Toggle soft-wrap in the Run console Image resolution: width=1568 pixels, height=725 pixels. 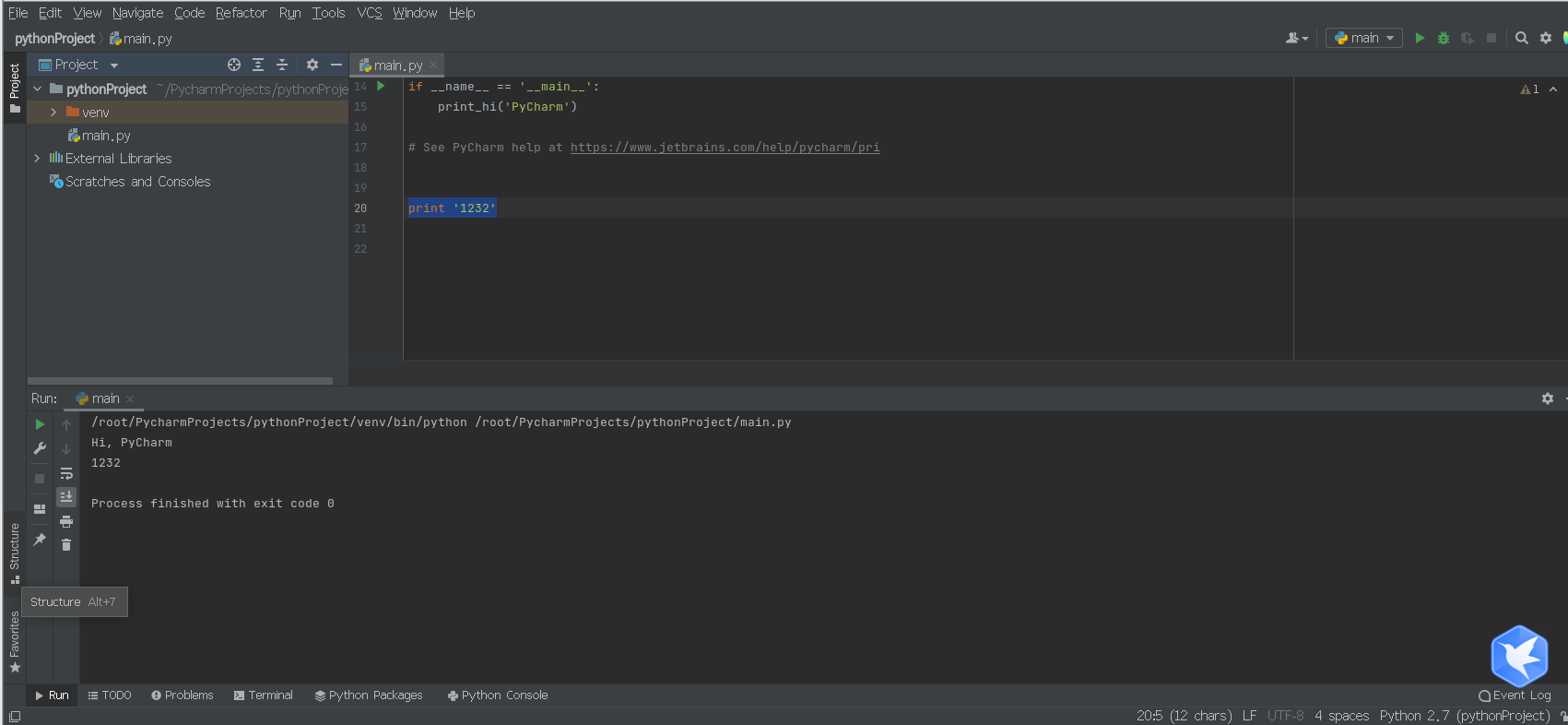click(x=66, y=473)
